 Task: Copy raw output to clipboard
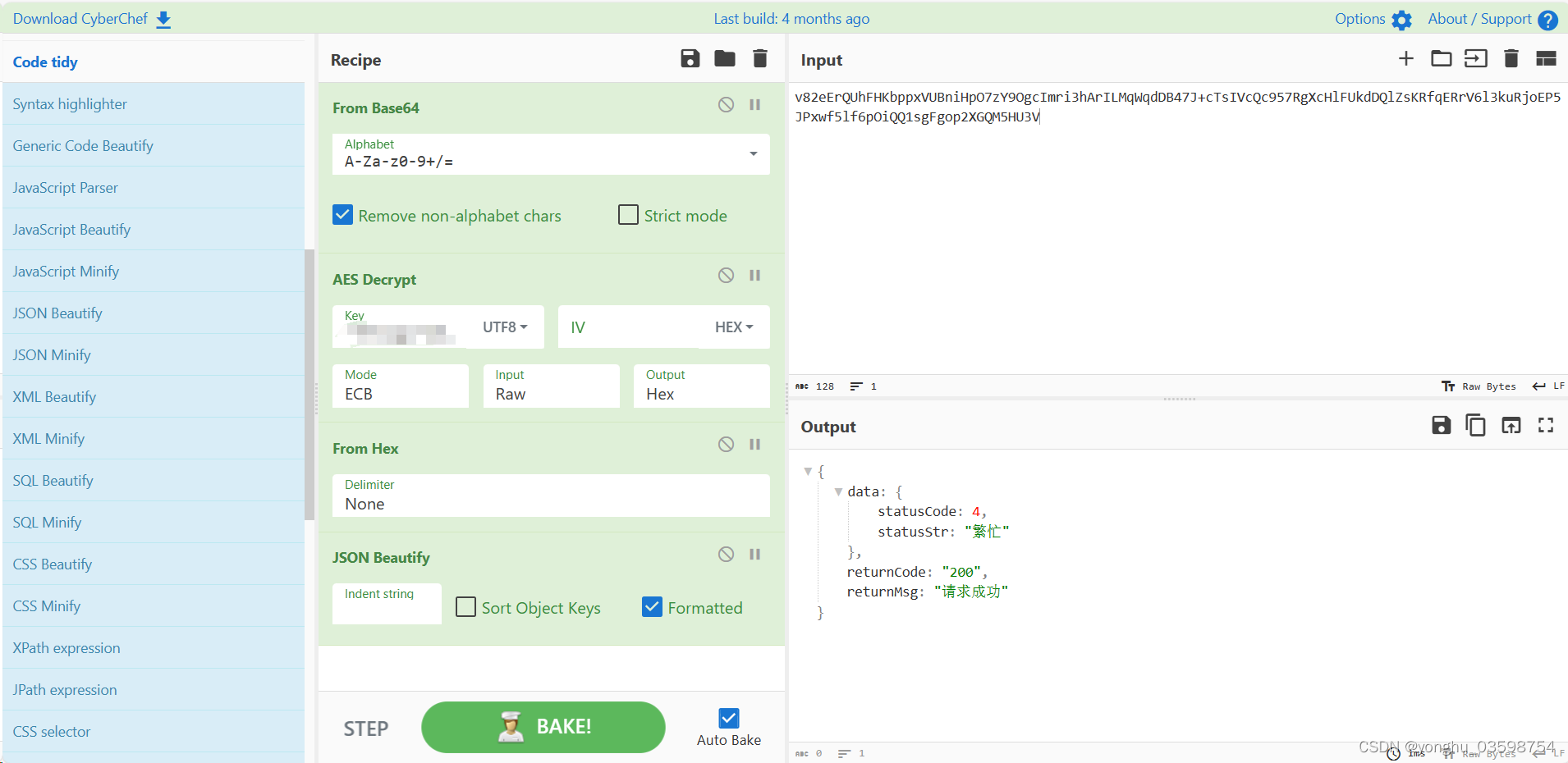point(1476,425)
